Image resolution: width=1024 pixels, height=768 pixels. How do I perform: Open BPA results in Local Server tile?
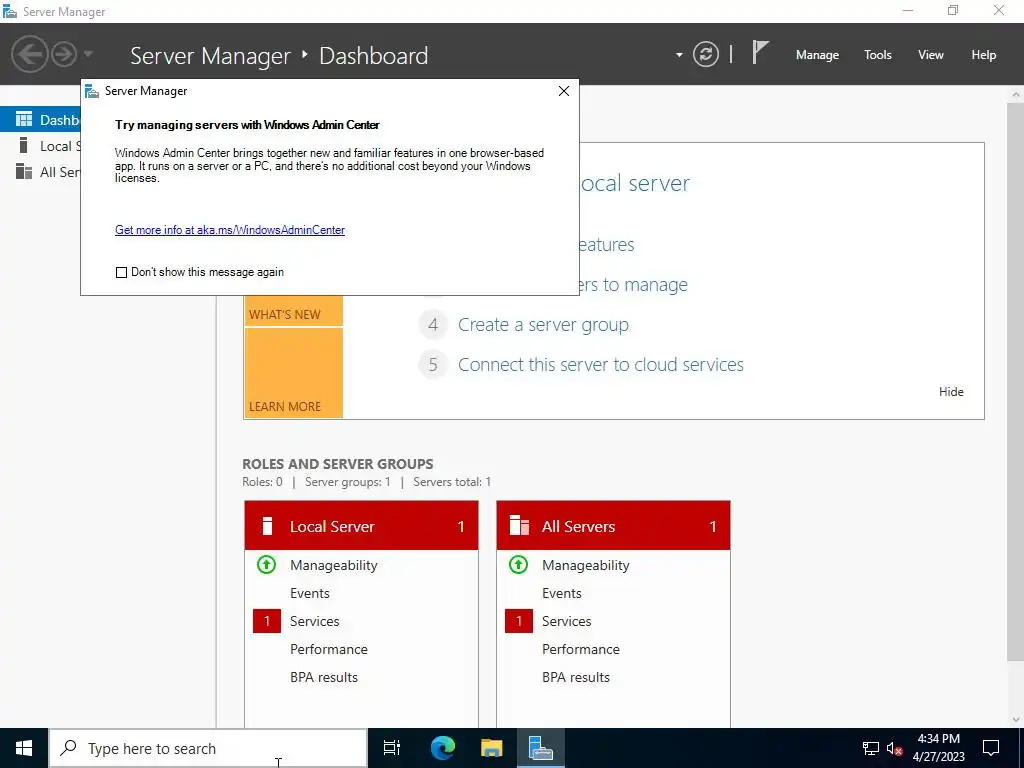[x=324, y=677]
